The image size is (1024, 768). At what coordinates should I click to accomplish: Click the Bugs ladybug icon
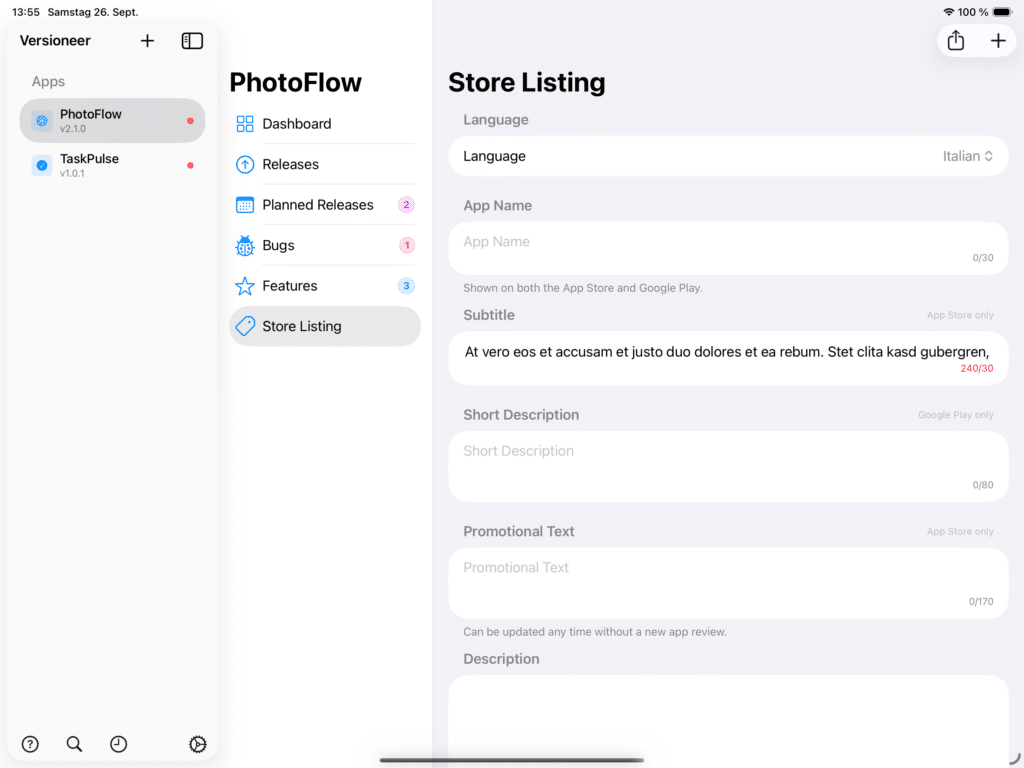point(245,246)
